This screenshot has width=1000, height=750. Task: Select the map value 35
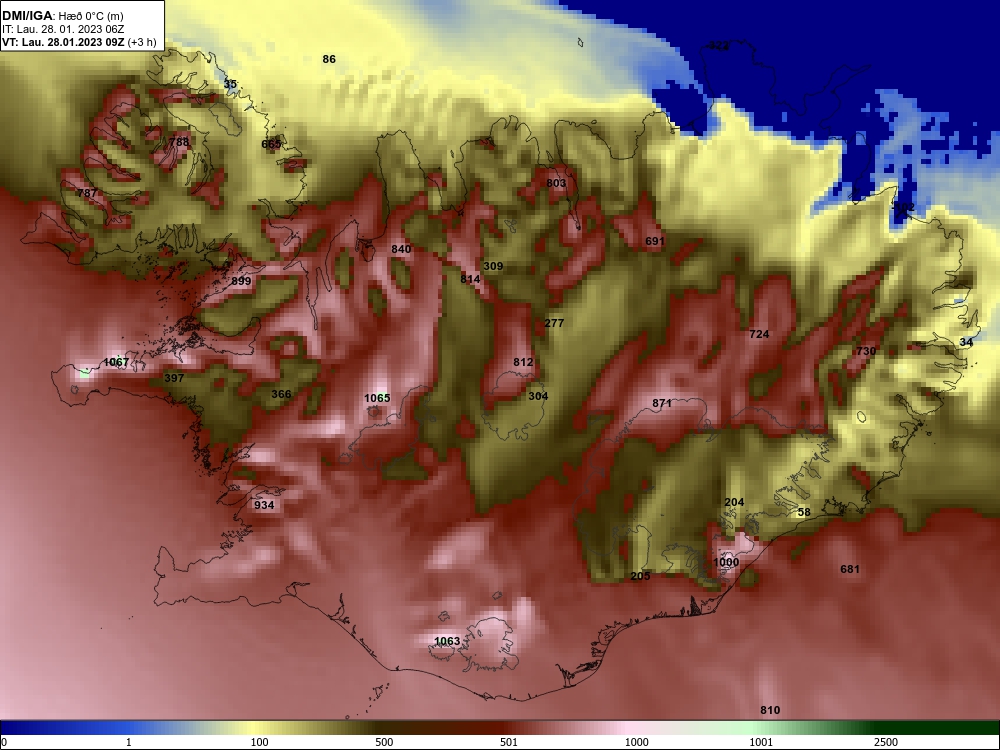tap(230, 84)
